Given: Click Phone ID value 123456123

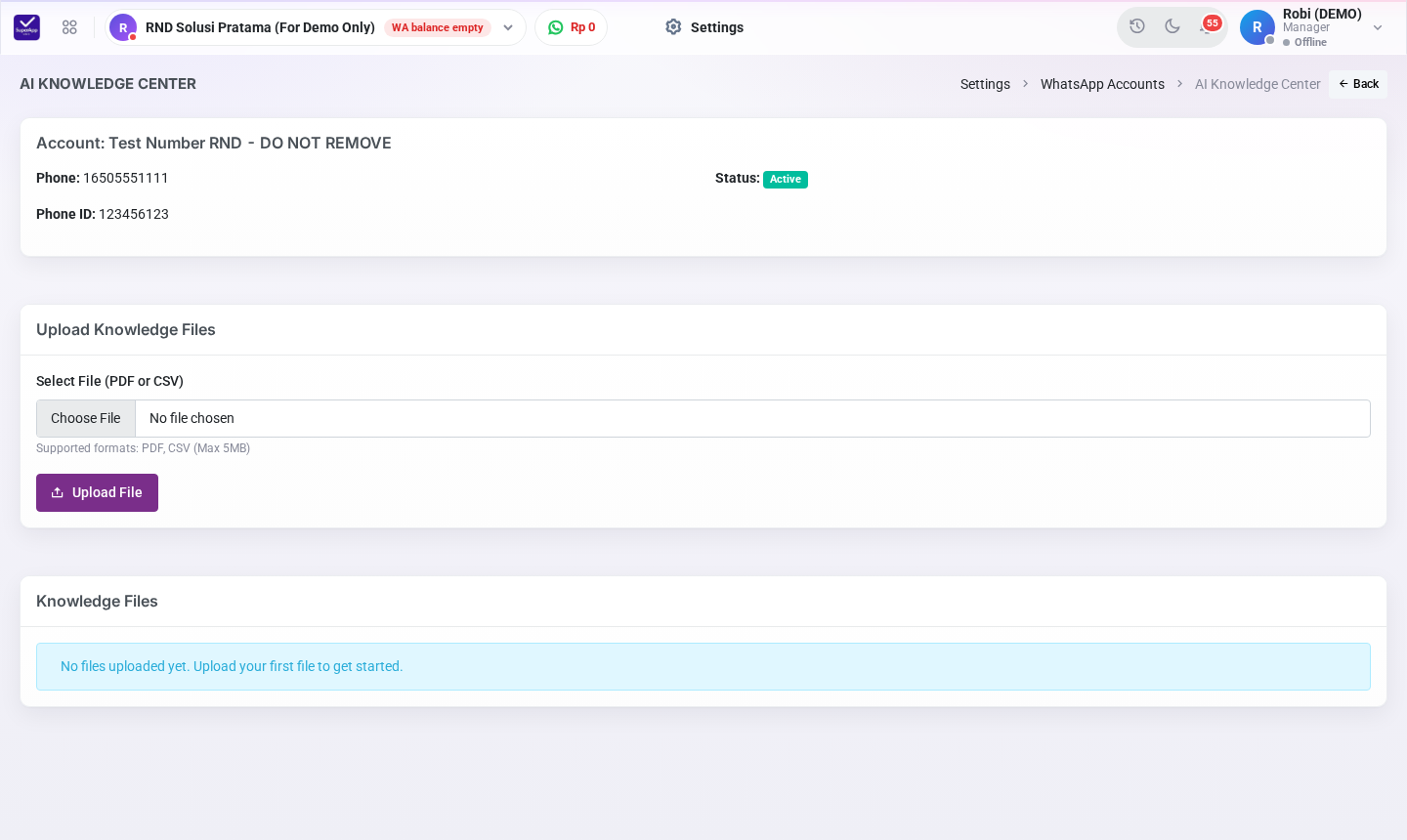Looking at the screenshot, I should [x=134, y=214].
